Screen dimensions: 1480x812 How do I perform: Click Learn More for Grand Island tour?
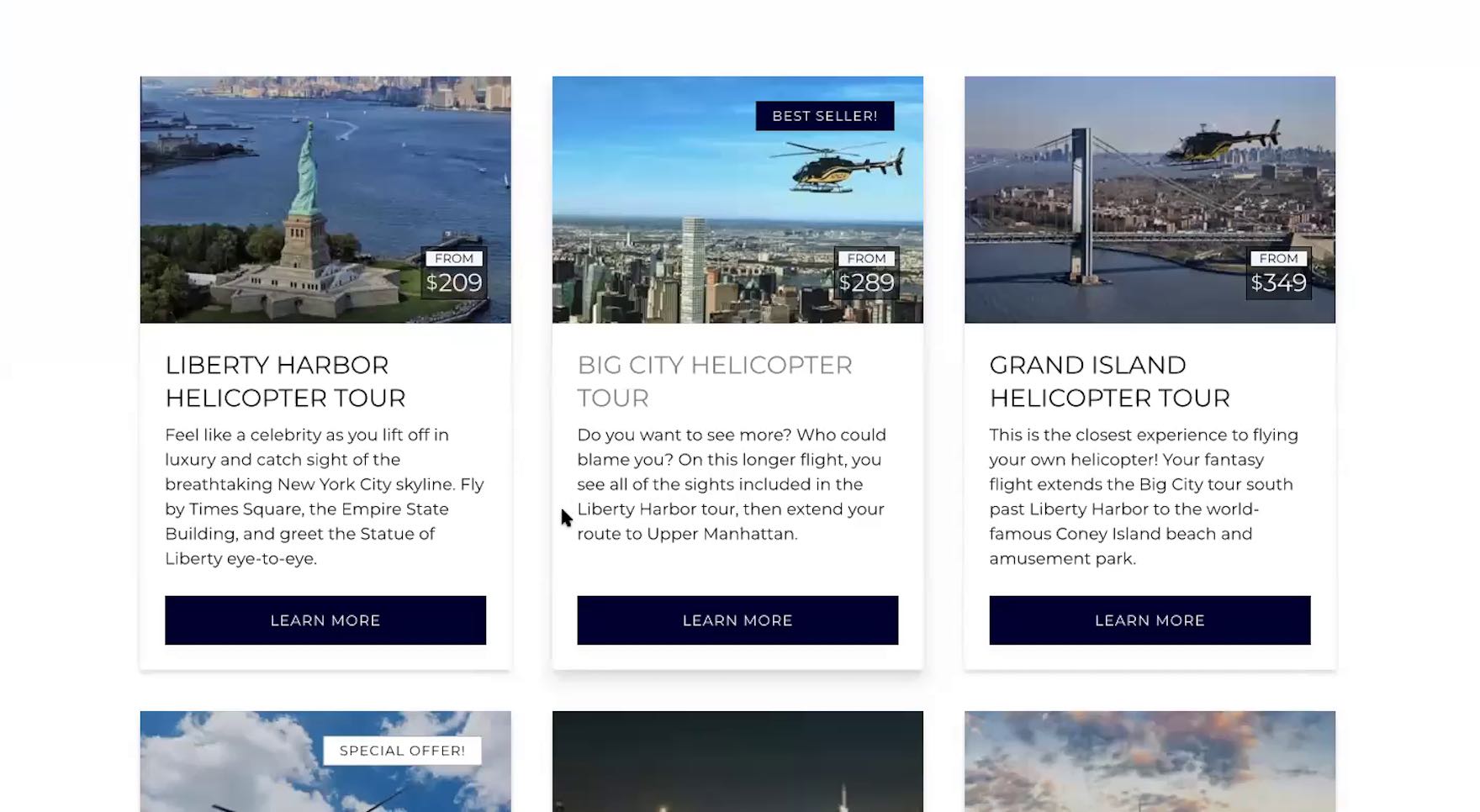click(x=1150, y=620)
